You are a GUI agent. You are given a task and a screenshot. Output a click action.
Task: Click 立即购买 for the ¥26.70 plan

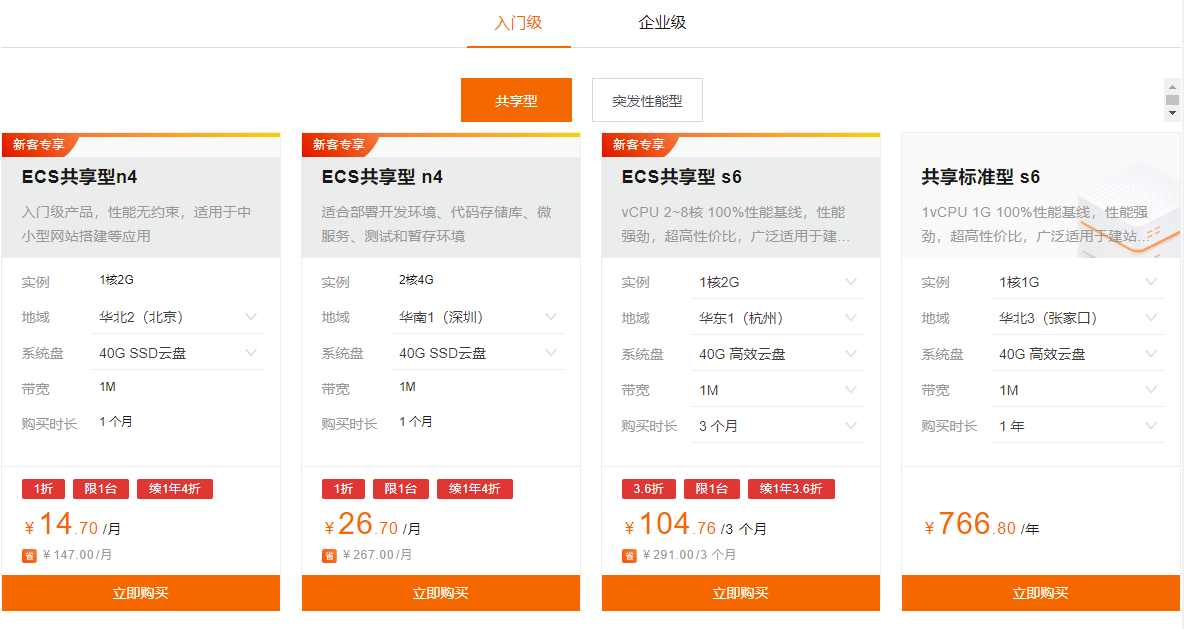pos(441,593)
